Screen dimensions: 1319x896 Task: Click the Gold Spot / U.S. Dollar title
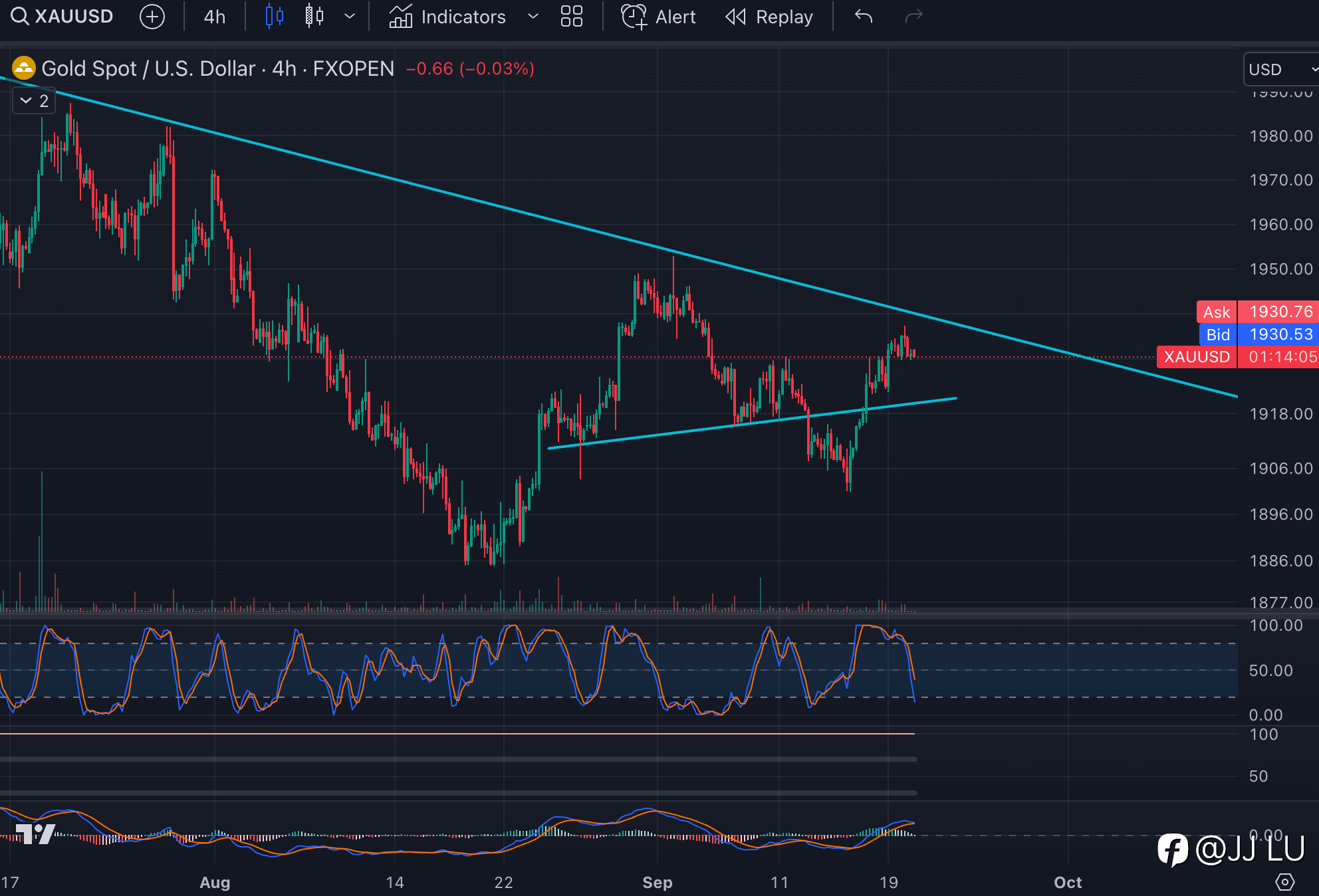(148, 68)
